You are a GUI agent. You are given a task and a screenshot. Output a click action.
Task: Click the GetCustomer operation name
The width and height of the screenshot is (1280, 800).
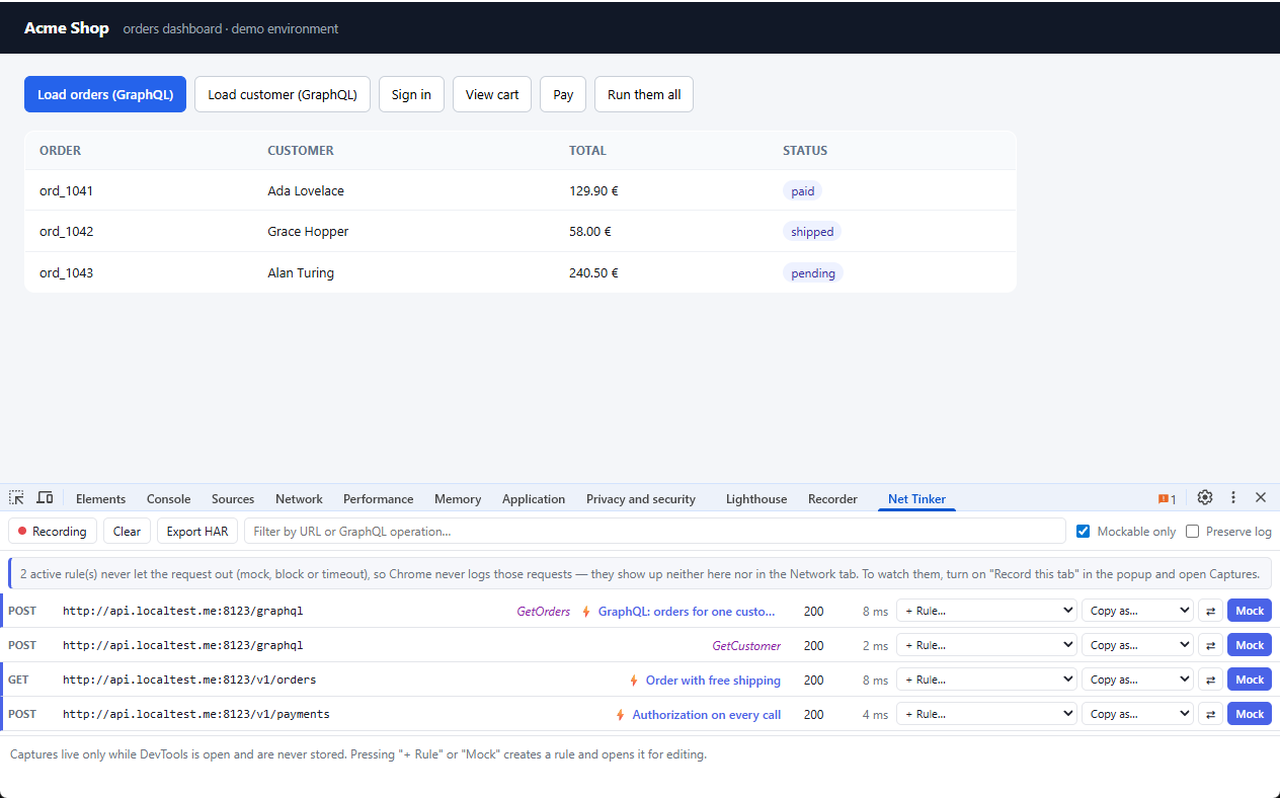[746, 645]
